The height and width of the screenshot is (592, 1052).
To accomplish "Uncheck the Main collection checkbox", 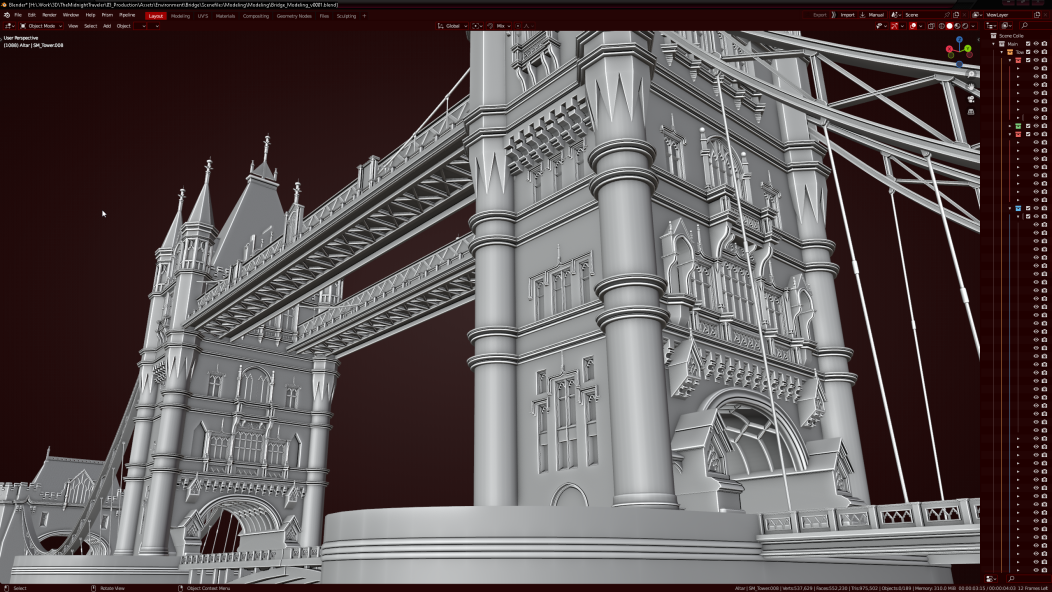I will pos(1027,43).
